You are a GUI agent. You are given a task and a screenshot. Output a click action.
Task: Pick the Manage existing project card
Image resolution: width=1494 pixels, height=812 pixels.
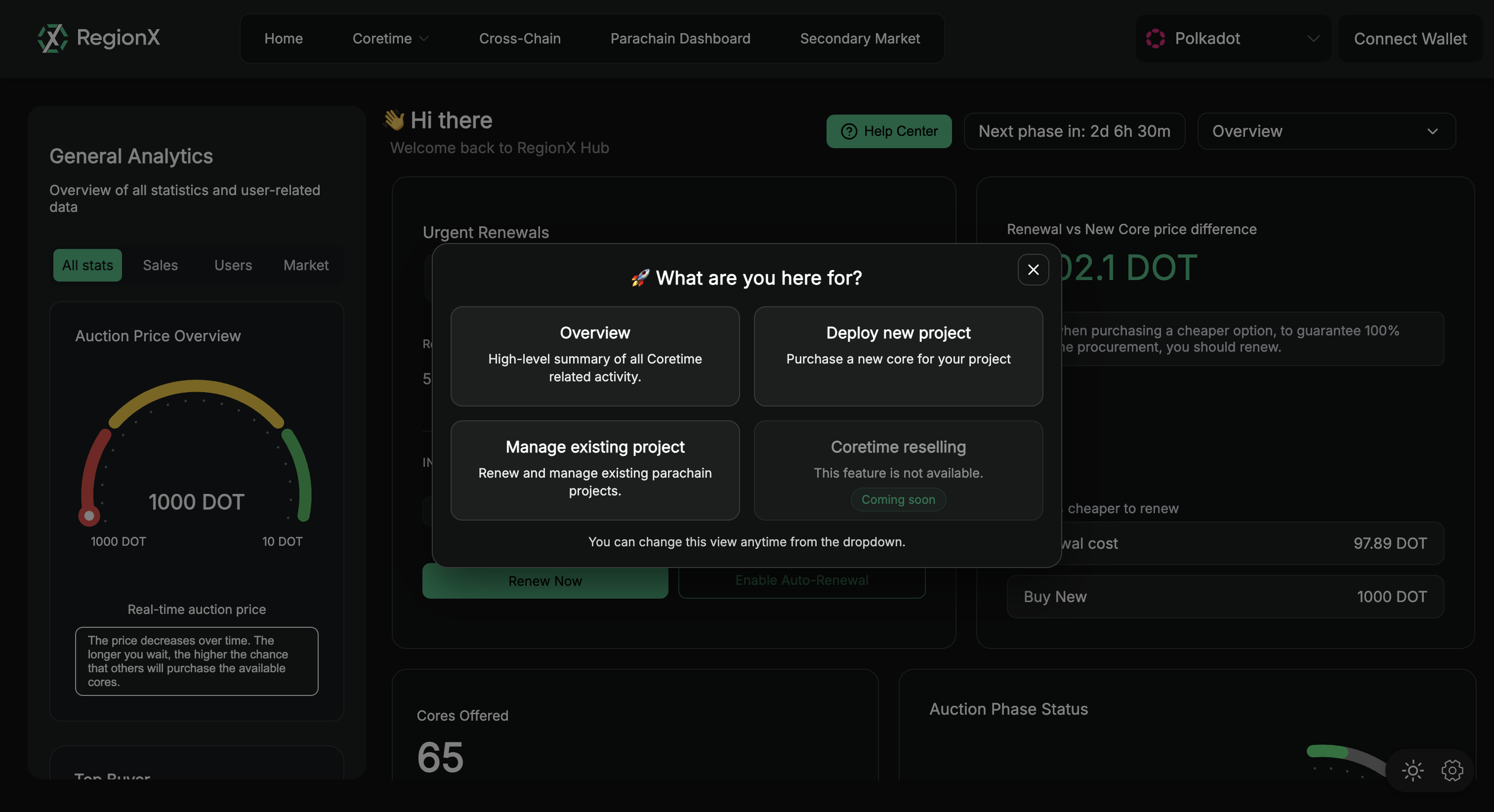pos(594,470)
